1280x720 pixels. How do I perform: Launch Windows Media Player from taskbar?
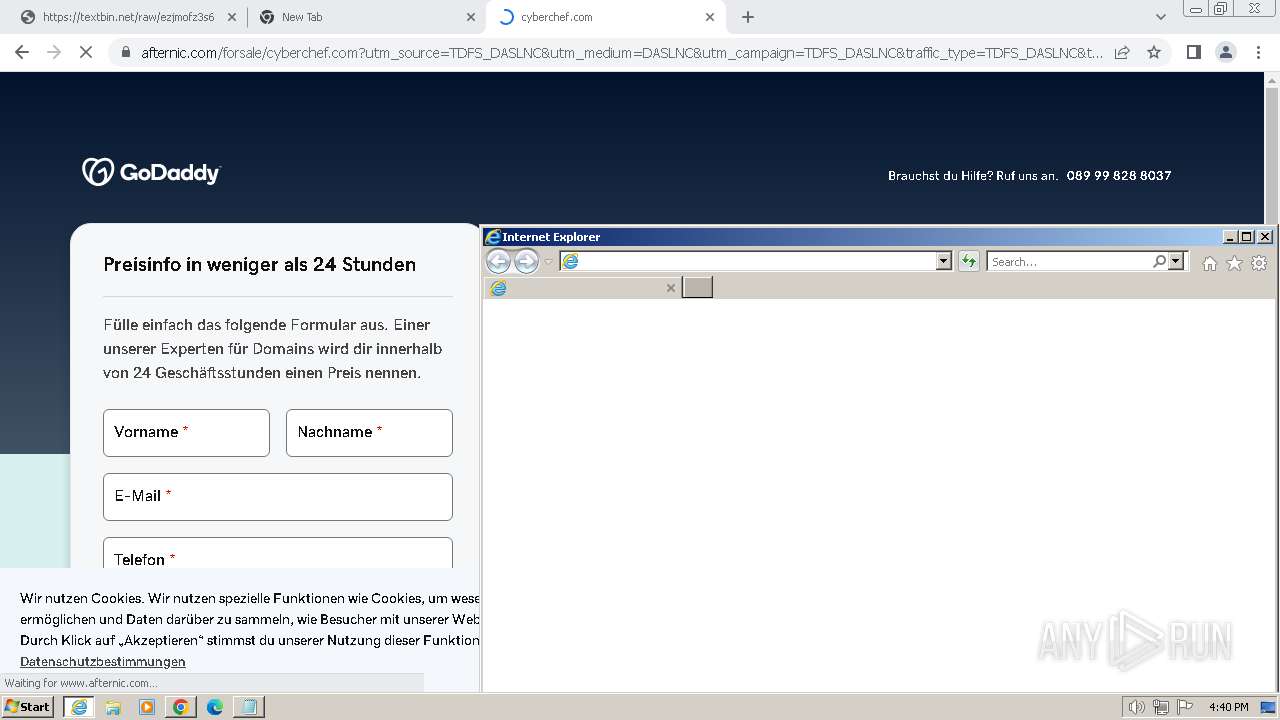click(147, 707)
